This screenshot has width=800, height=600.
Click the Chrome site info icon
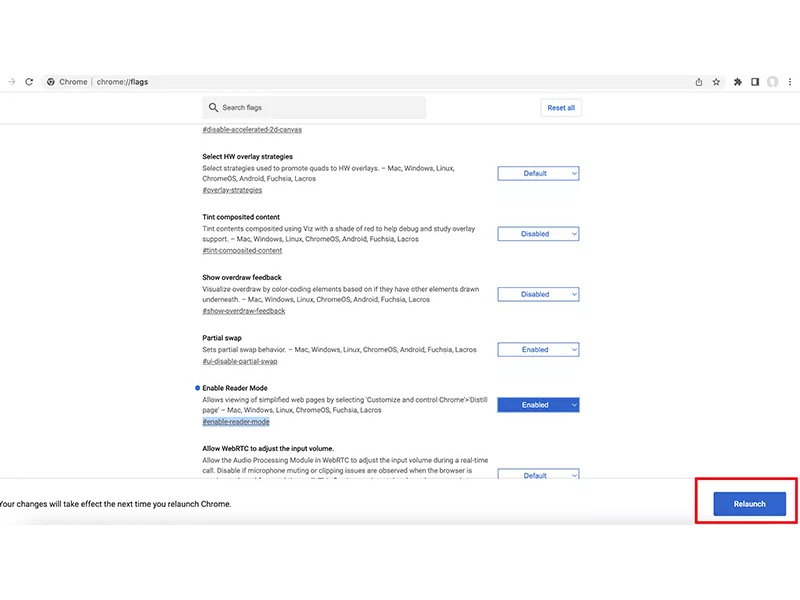[51, 82]
